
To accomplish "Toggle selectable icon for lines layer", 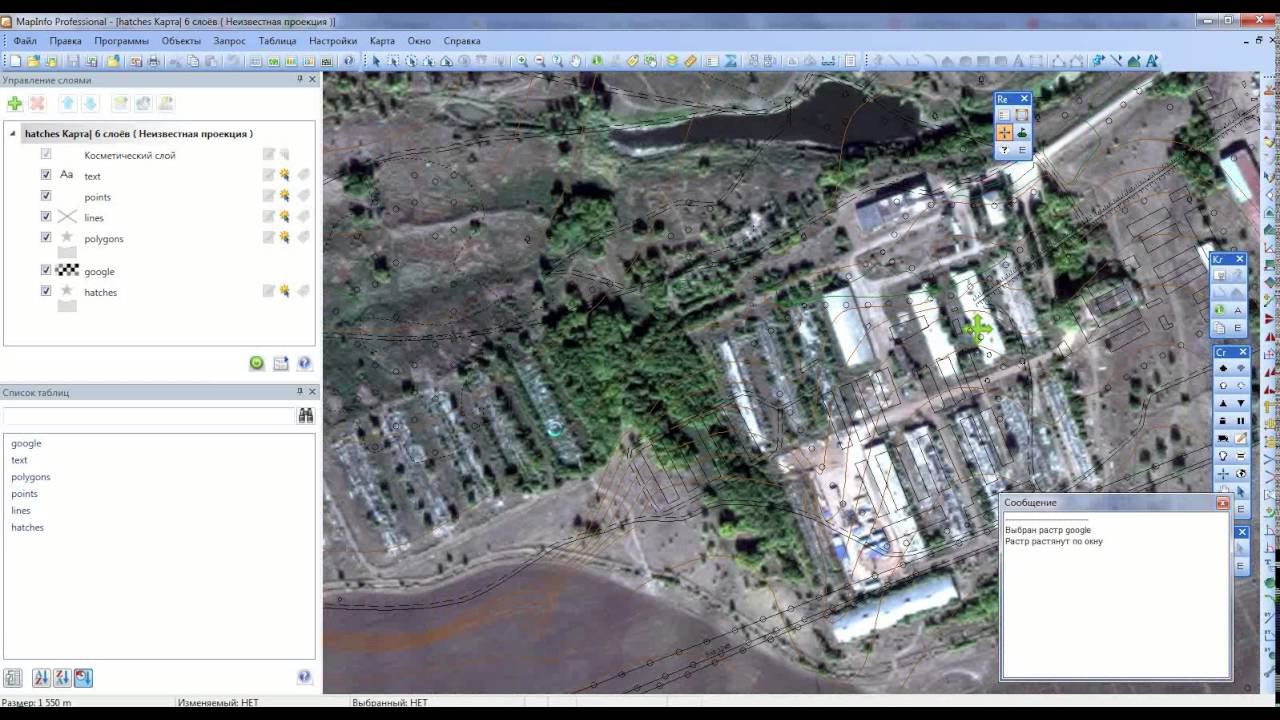I will pos(284,217).
